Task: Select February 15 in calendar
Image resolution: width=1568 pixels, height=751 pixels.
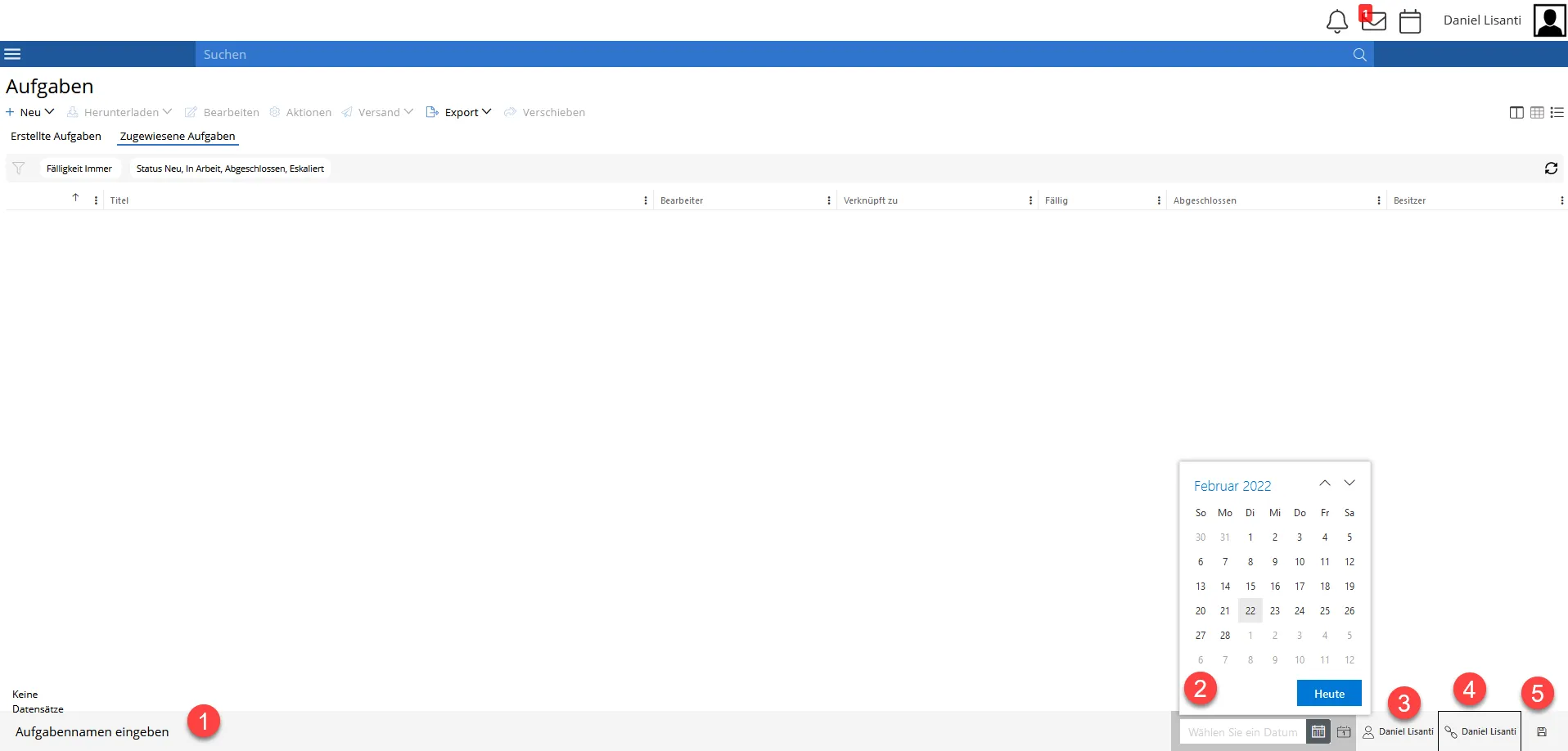Action: [1250, 586]
